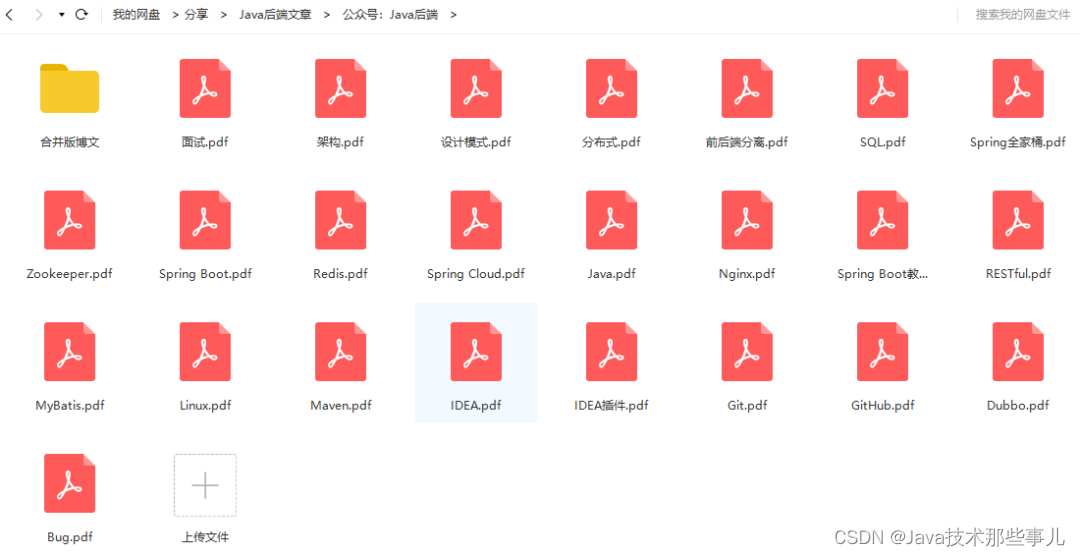Open the Nginx.pdf file icon
This screenshot has height=556, width=1080.
click(x=747, y=220)
